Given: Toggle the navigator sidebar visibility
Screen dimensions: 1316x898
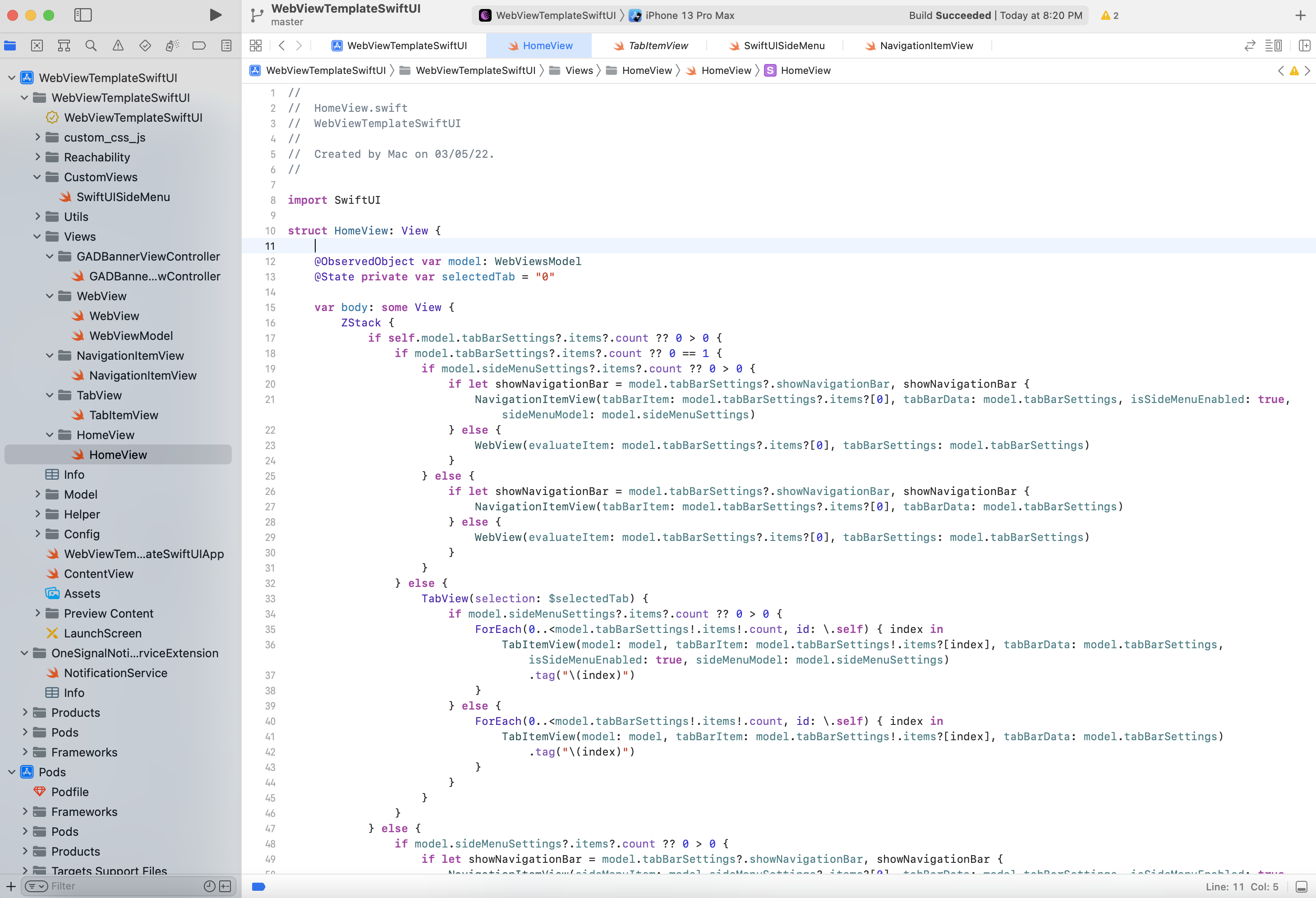Looking at the screenshot, I should (83, 15).
